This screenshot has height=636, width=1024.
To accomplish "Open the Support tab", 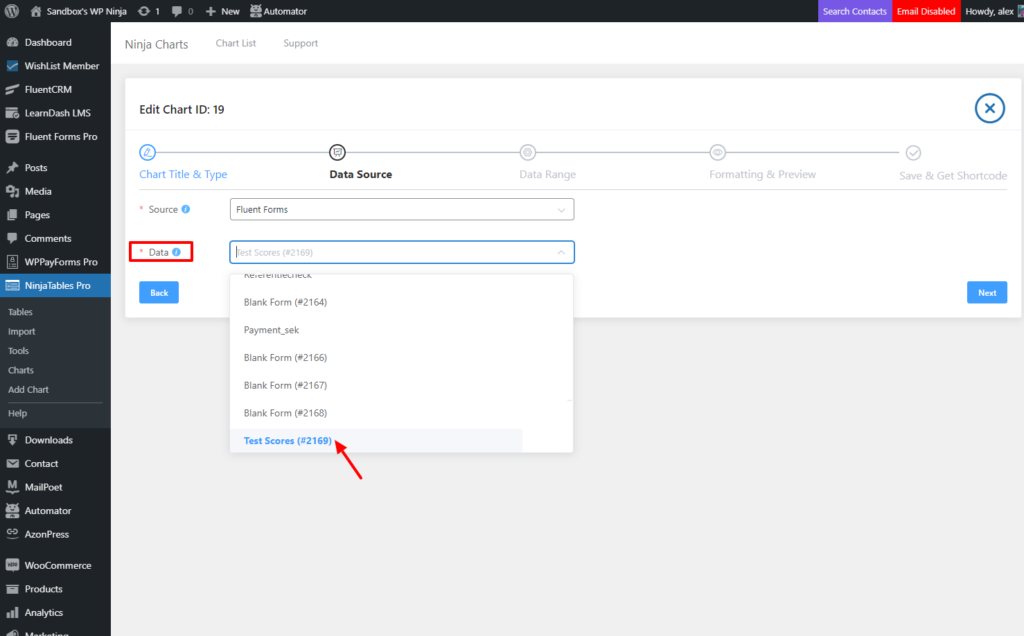I will click(300, 43).
